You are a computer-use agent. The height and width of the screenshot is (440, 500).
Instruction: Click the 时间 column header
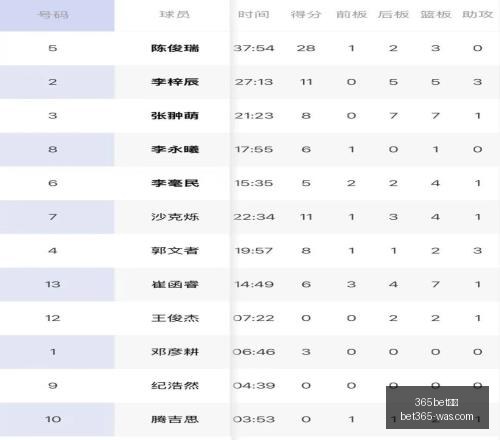254,15
